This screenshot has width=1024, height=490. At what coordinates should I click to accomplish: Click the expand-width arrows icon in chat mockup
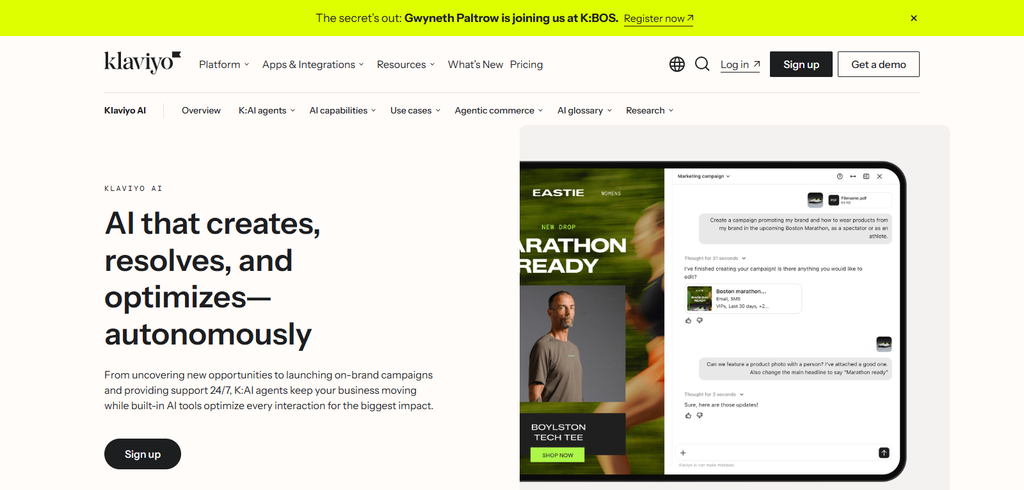853,176
